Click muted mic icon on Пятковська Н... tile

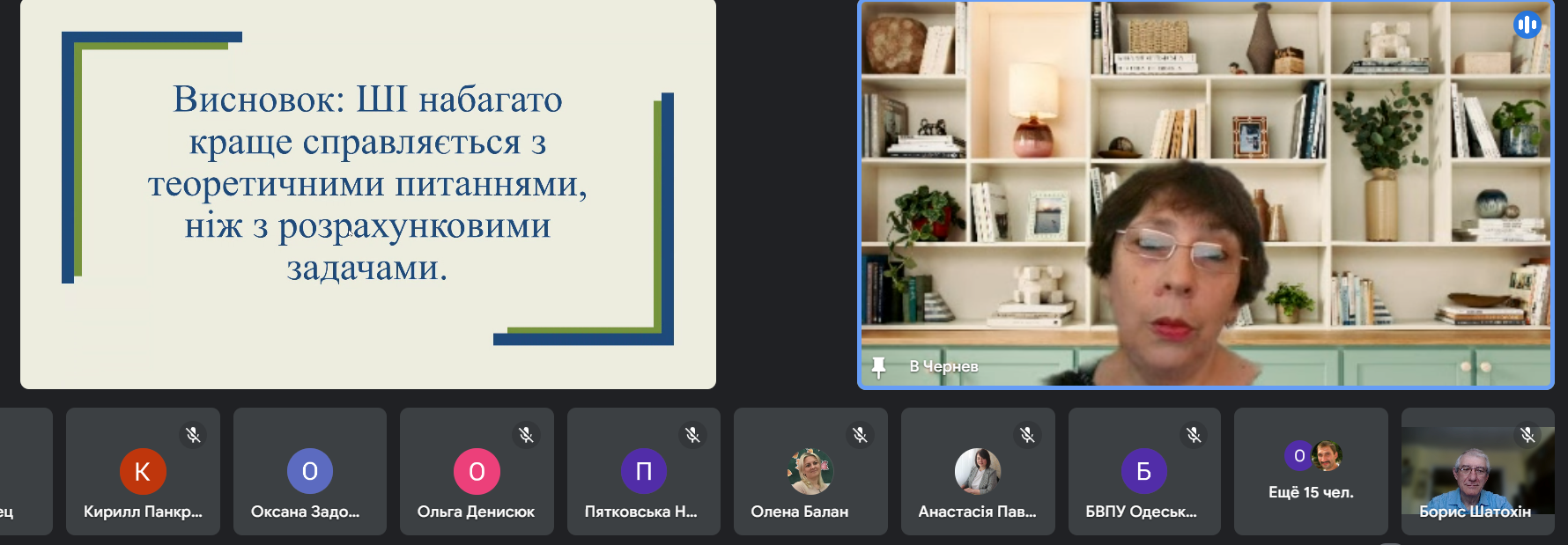693,435
